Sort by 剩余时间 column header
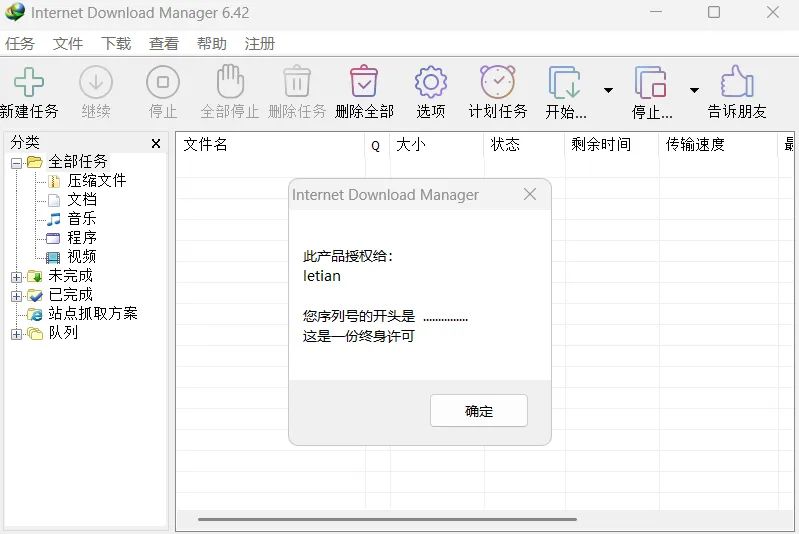The image size is (799, 534). (x=612, y=145)
